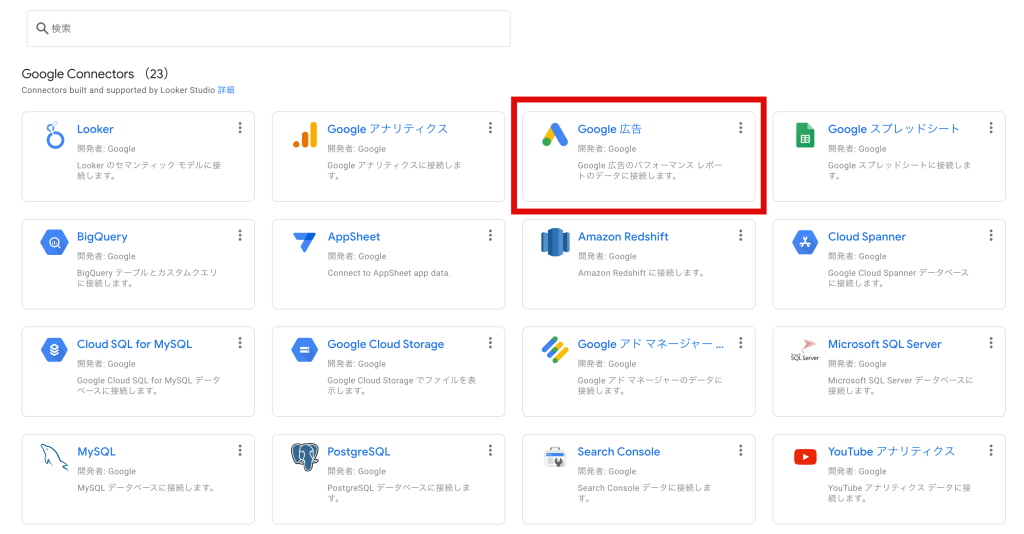Image resolution: width=1024 pixels, height=534 pixels.
Task: Click the PostgreSQL elephant icon
Action: pos(305,457)
